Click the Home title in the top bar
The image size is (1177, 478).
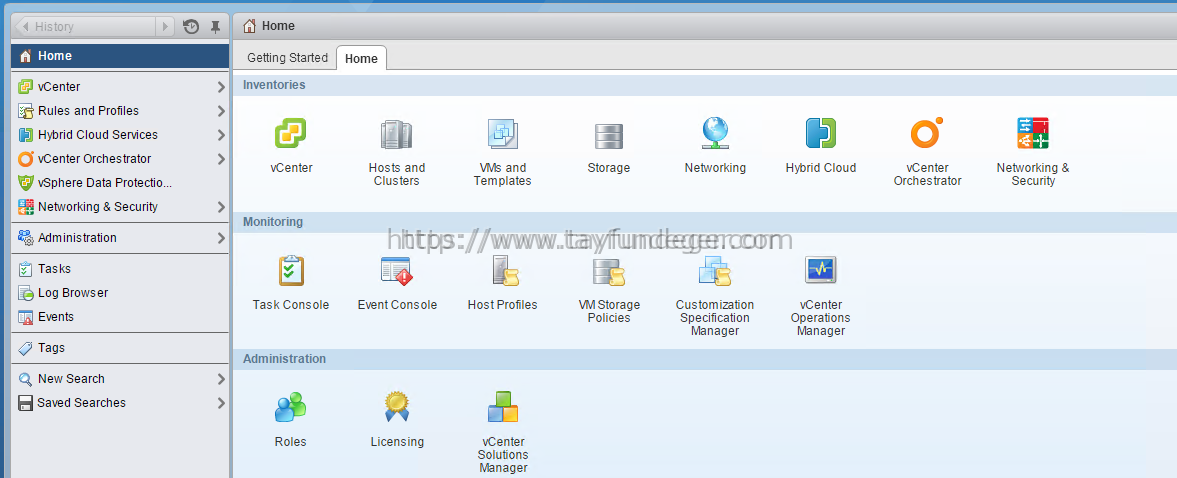pyautogui.click(x=278, y=26)
